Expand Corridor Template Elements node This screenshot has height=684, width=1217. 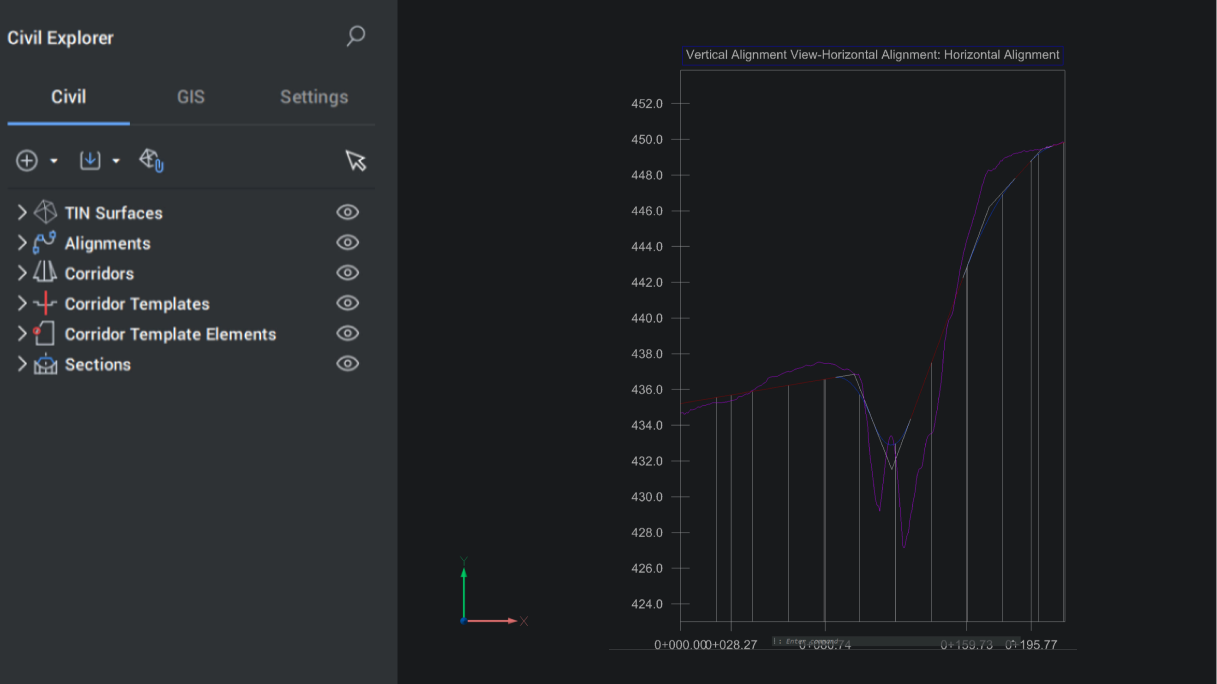[x=22, y=334]
